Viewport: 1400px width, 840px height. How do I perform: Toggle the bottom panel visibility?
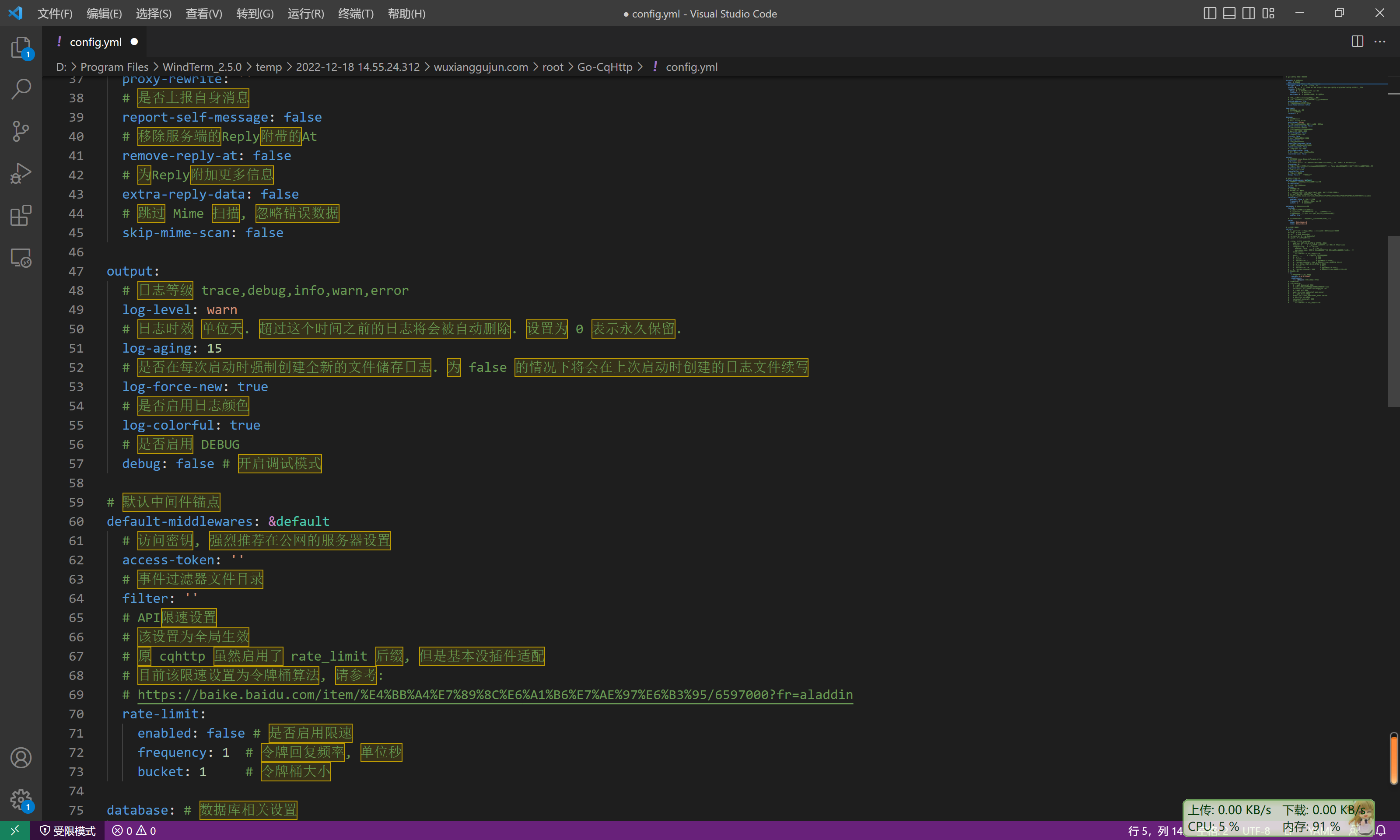(1229, 12)
